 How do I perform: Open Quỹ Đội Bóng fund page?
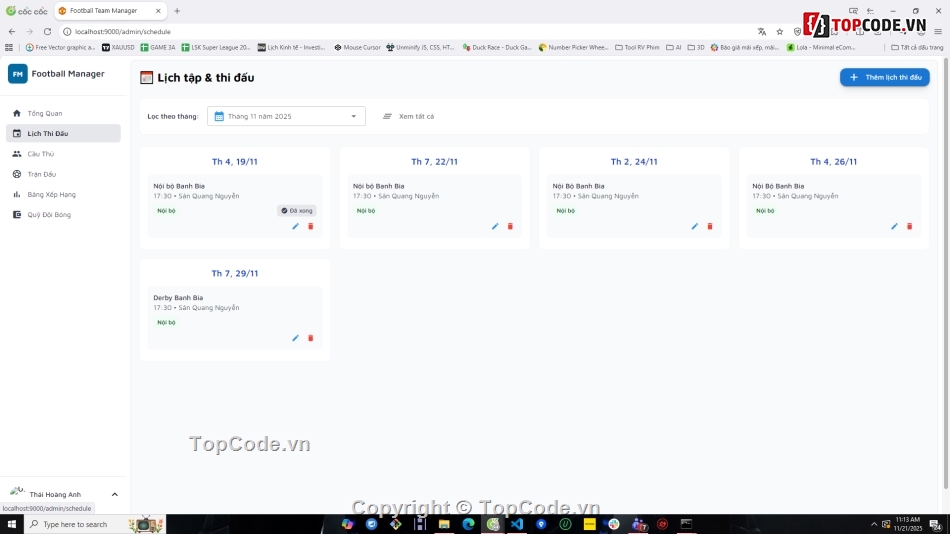63,215
